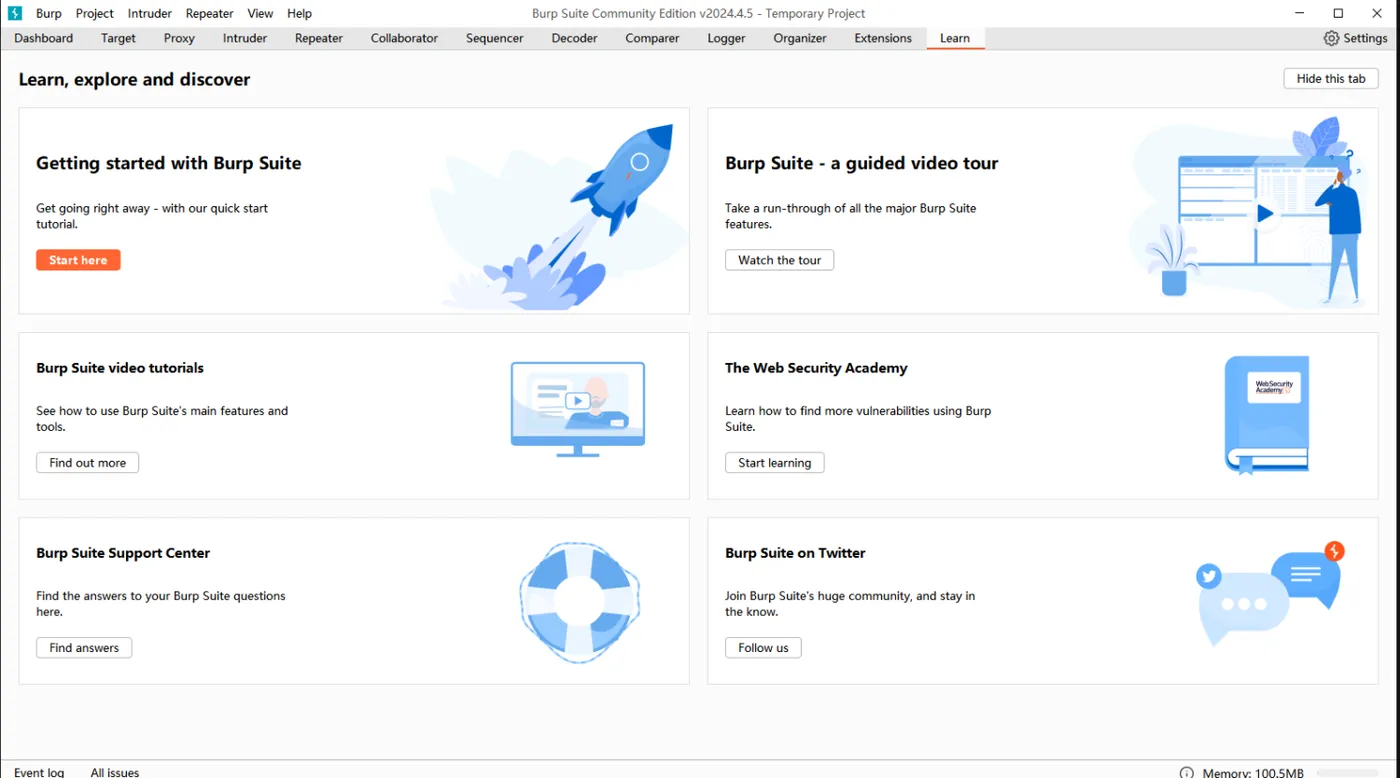Open the Burp menu
Image resolution: width=1400 pixels, height=778 pixels.
click(x=49, y=13)
